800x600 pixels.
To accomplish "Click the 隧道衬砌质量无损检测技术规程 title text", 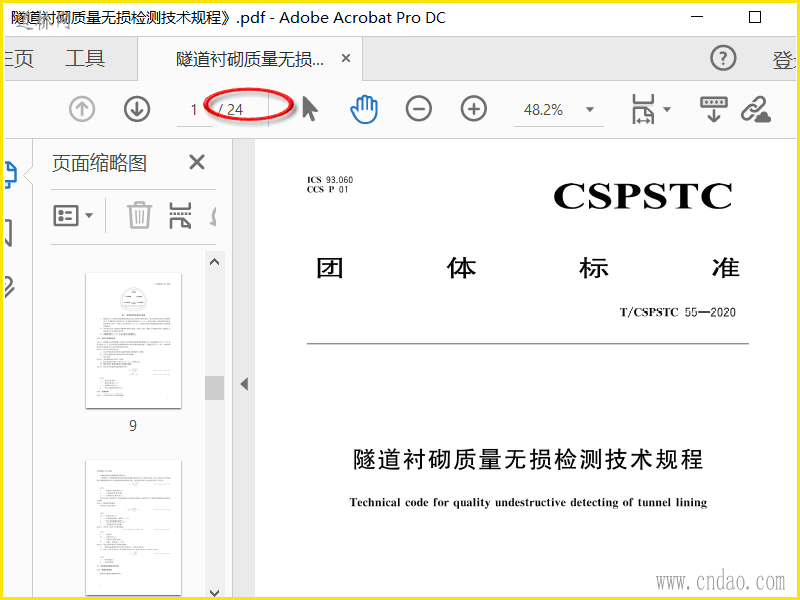I will click(528, 459).
